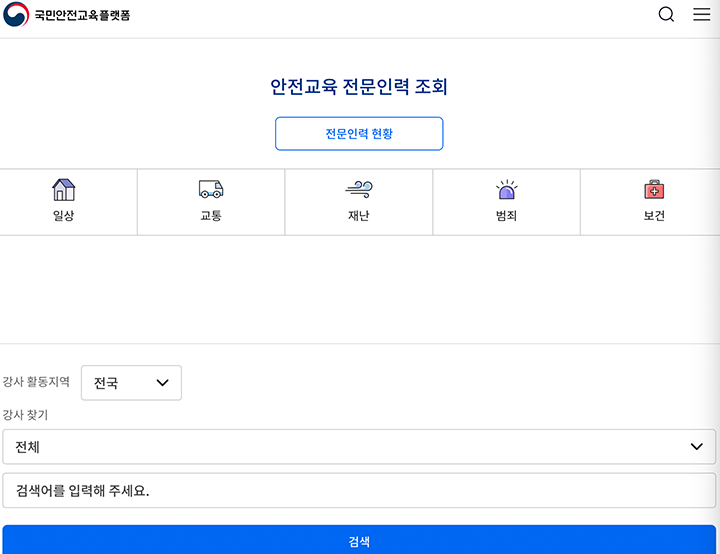Switch to the 일상 category tab

tap(68, 202)
